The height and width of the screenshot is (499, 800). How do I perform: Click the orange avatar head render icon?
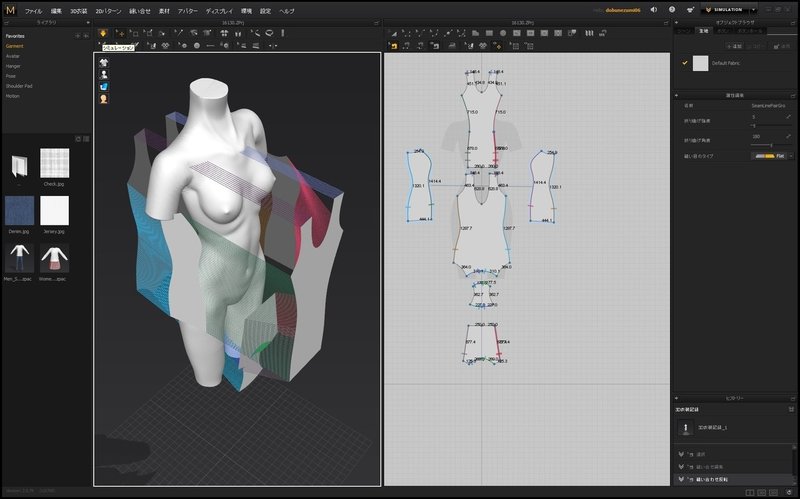104,99
